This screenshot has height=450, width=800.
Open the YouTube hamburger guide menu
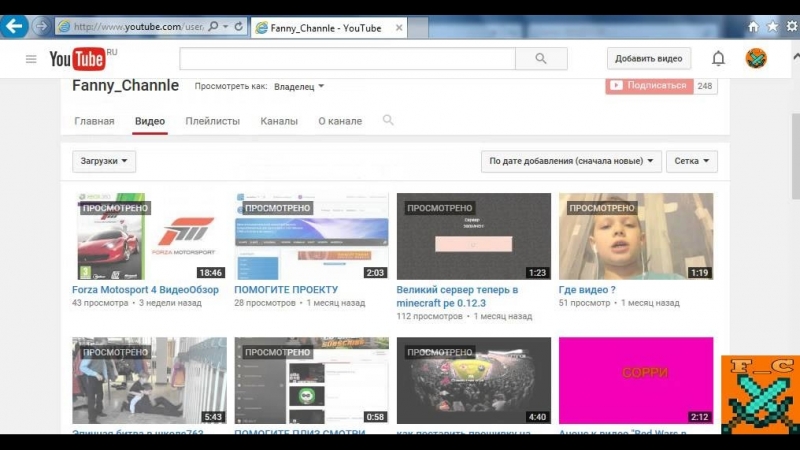coord(31,59)
